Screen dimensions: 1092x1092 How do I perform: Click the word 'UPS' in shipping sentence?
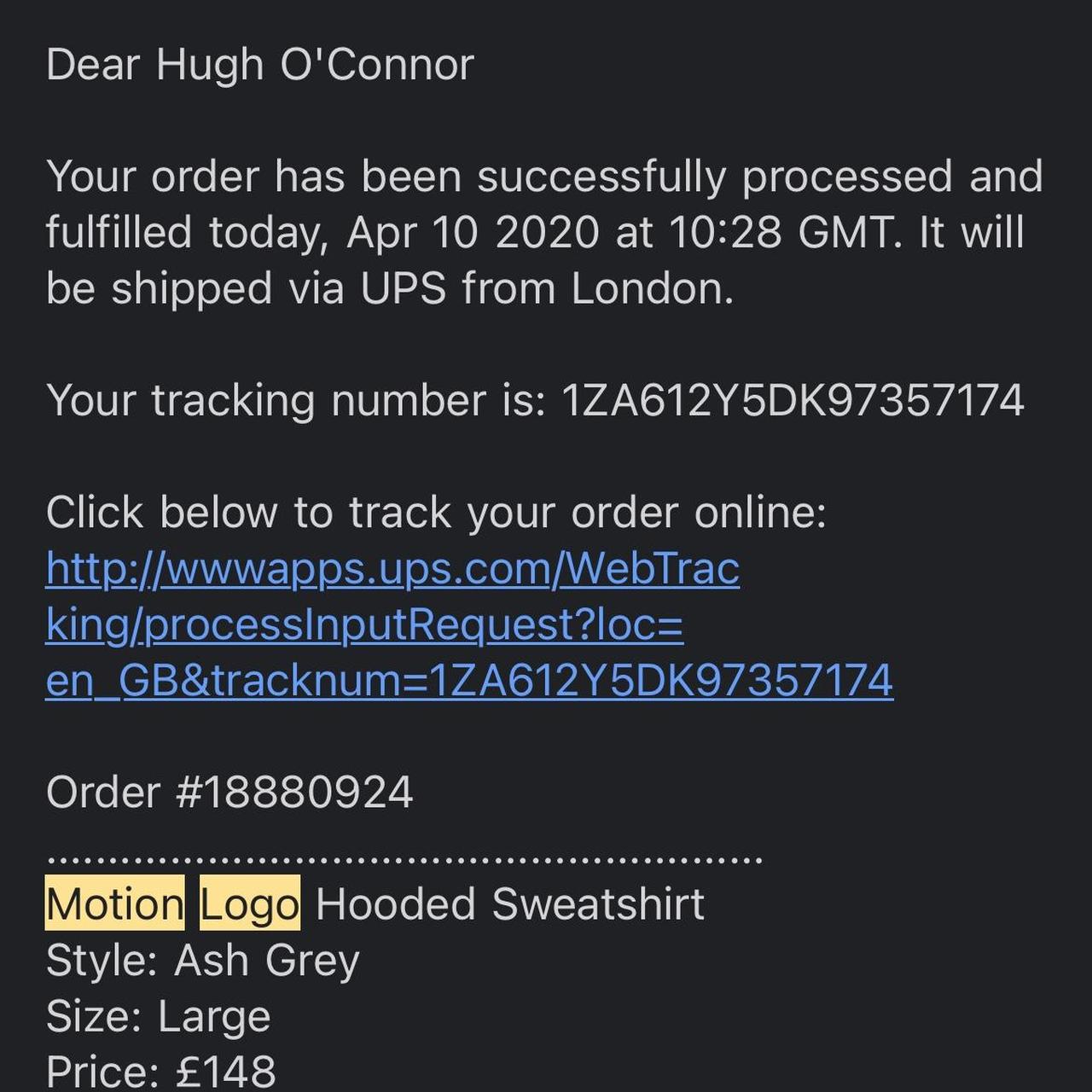(404, 288)
